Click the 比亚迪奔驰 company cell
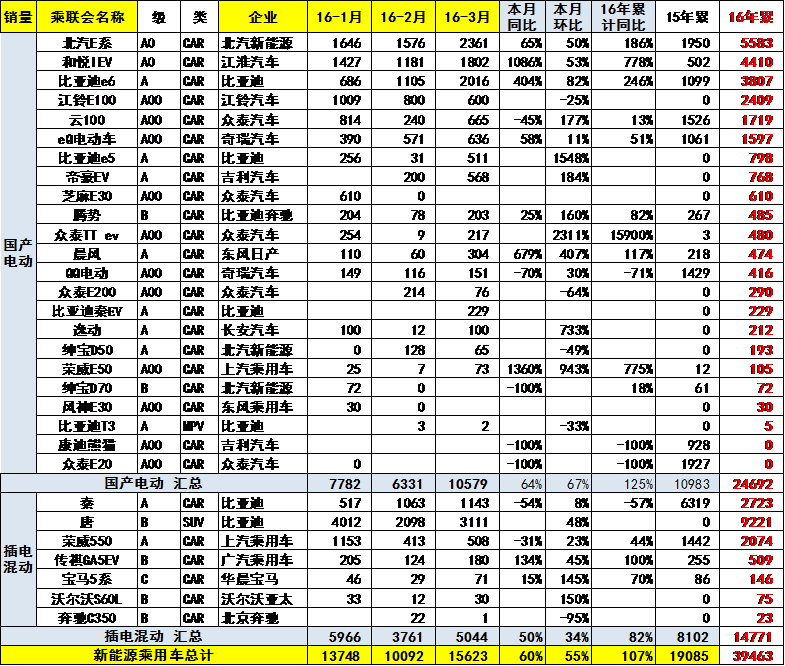The width and height of the screenshot is (785, 666). pyautogui.click(x=263, y=215)
